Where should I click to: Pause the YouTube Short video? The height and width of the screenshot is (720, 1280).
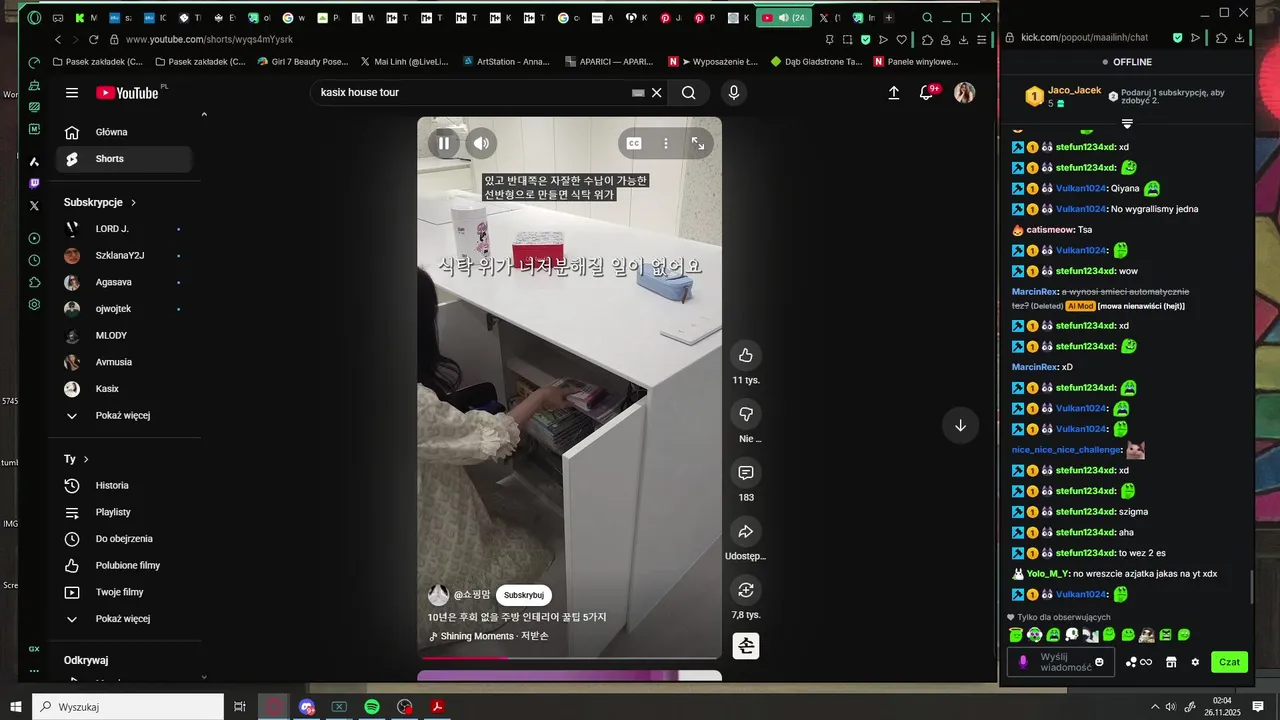(444, 143)
